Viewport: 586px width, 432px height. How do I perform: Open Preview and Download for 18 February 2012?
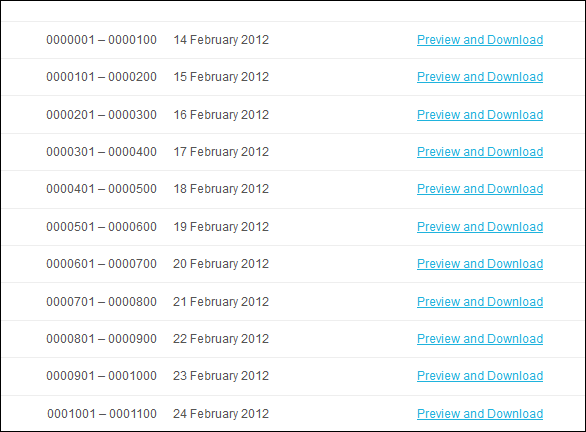(x=480, y=189)
